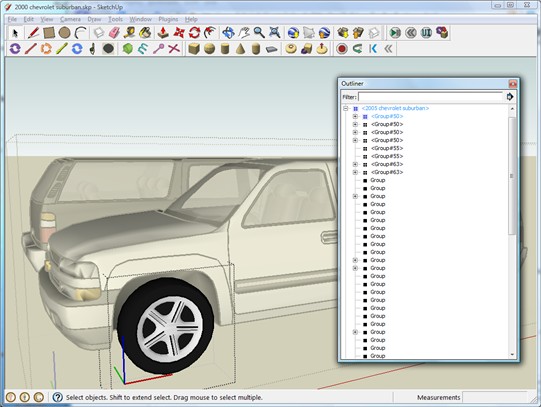The height and width of the screenshot is (407, 541).
Task: Choose the red circular-arrows Rotate tool
Action: point(194,33)
